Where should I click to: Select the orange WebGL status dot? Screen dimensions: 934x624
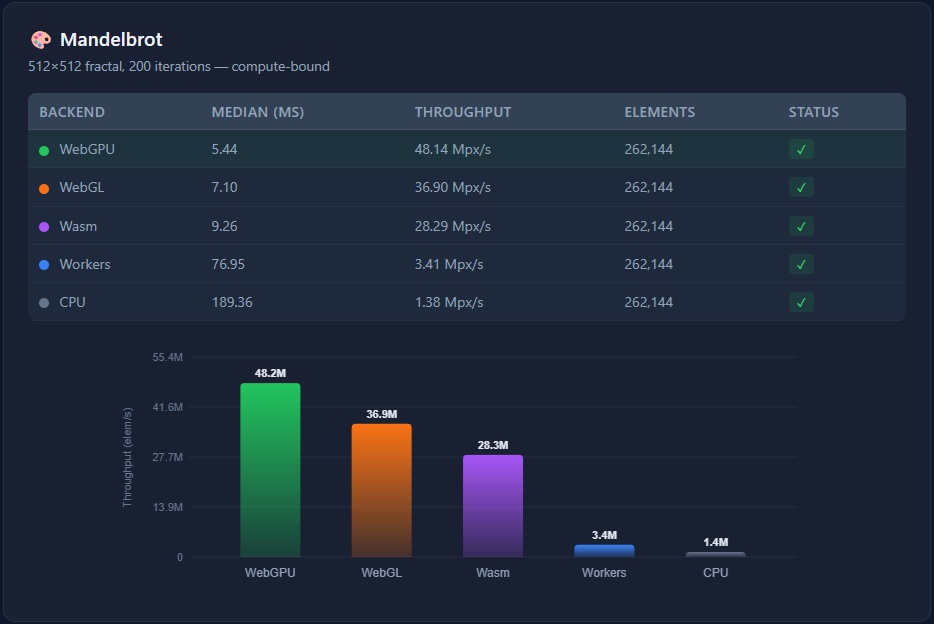click(42, 187)
